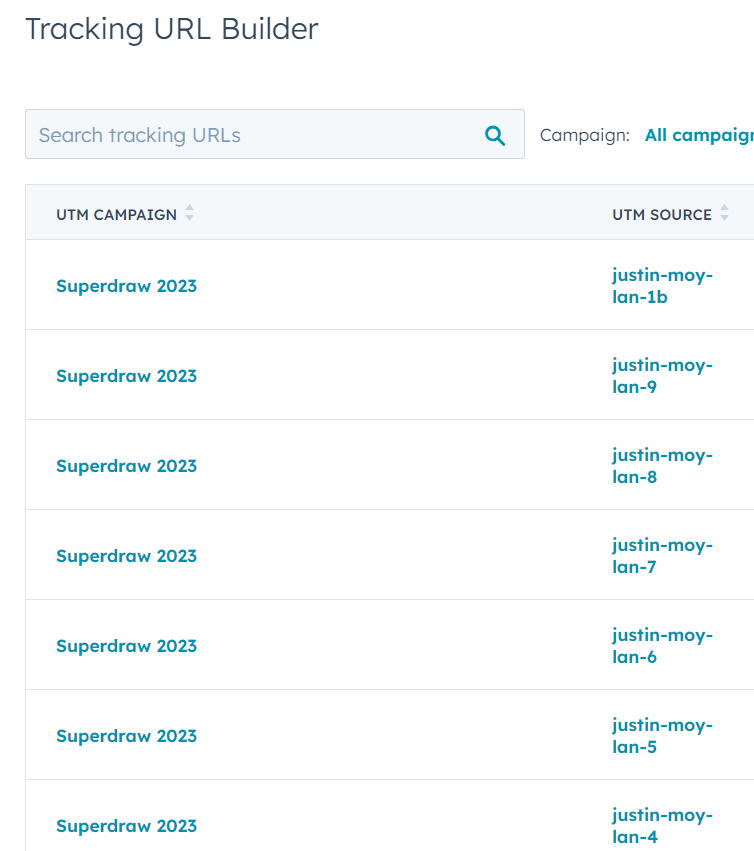The width and height of the screenshot is (754, 851).
Task: Open Superdraw 2023 in the justin-moylan-6 row
Action: click(126, 646)
